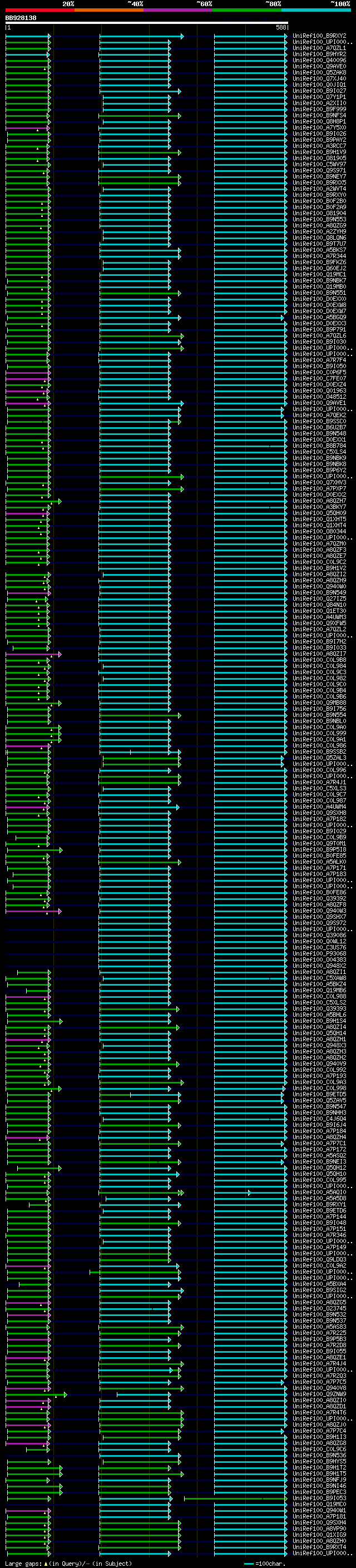This screenshot has height=1568, width=356.
Task: Open hit UniRef100_B9F999
Action: point(319,109)
